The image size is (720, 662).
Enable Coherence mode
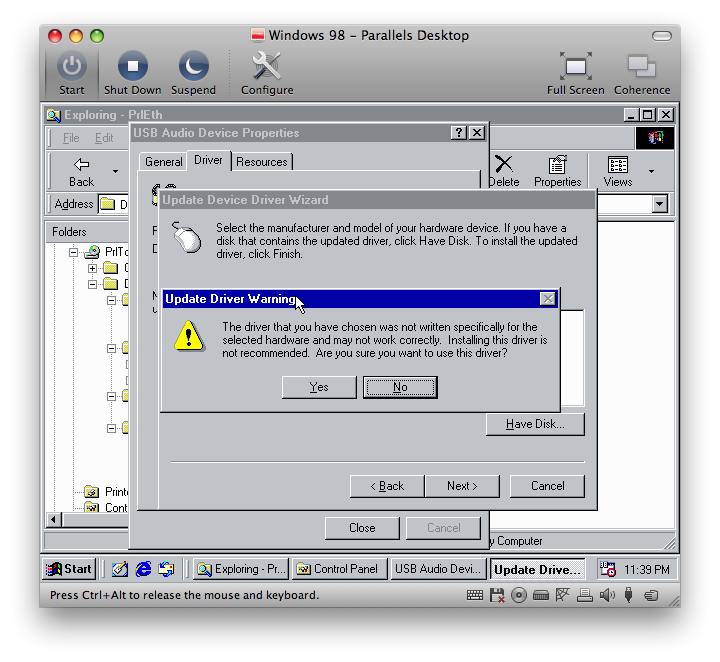point(641,67)
